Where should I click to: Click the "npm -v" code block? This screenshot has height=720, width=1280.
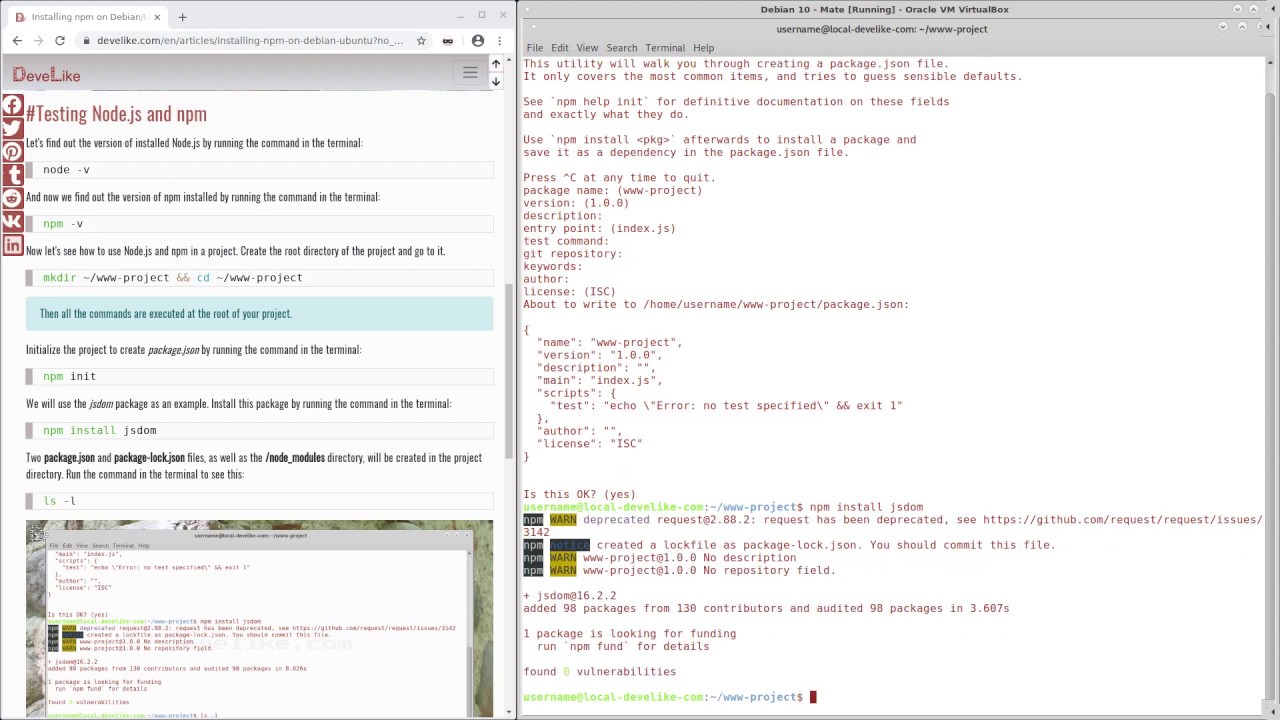pos(260,224)
